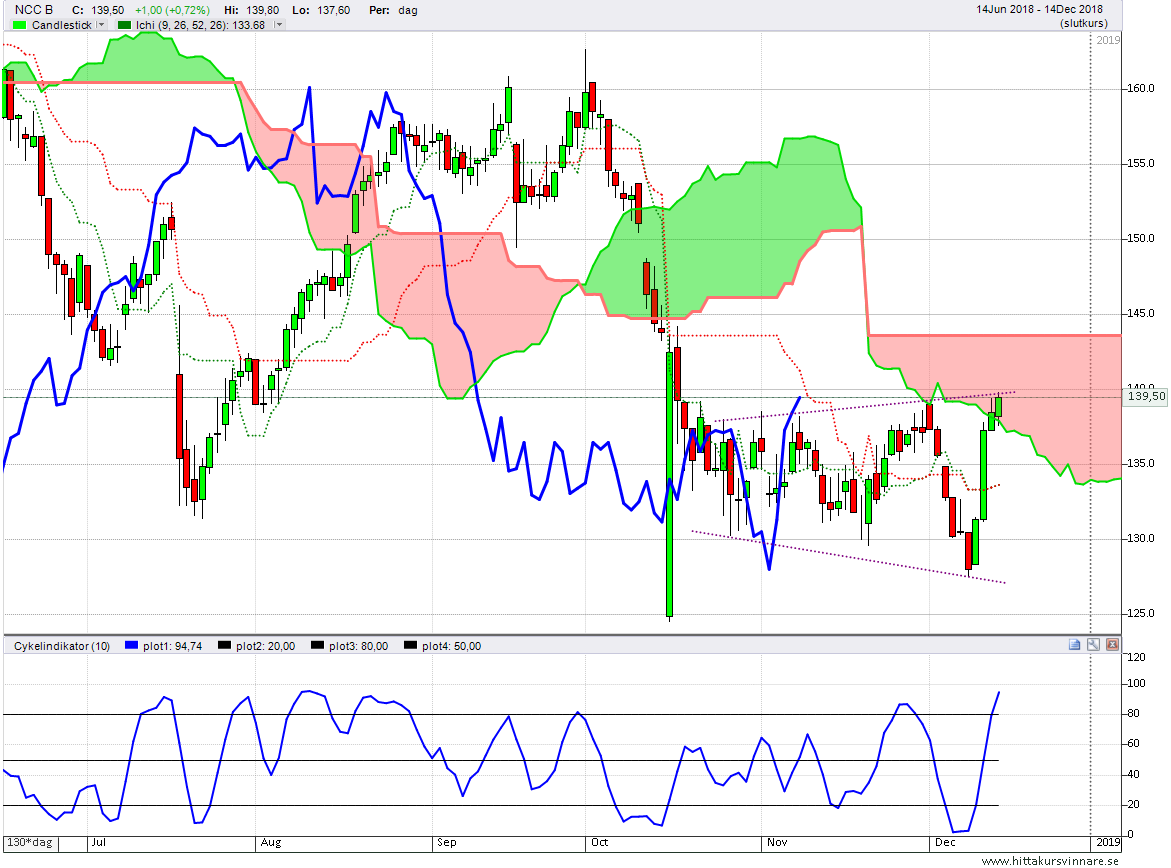
Task: Click the Nov month marker on time axis
Action: click(x=777, y=843)
